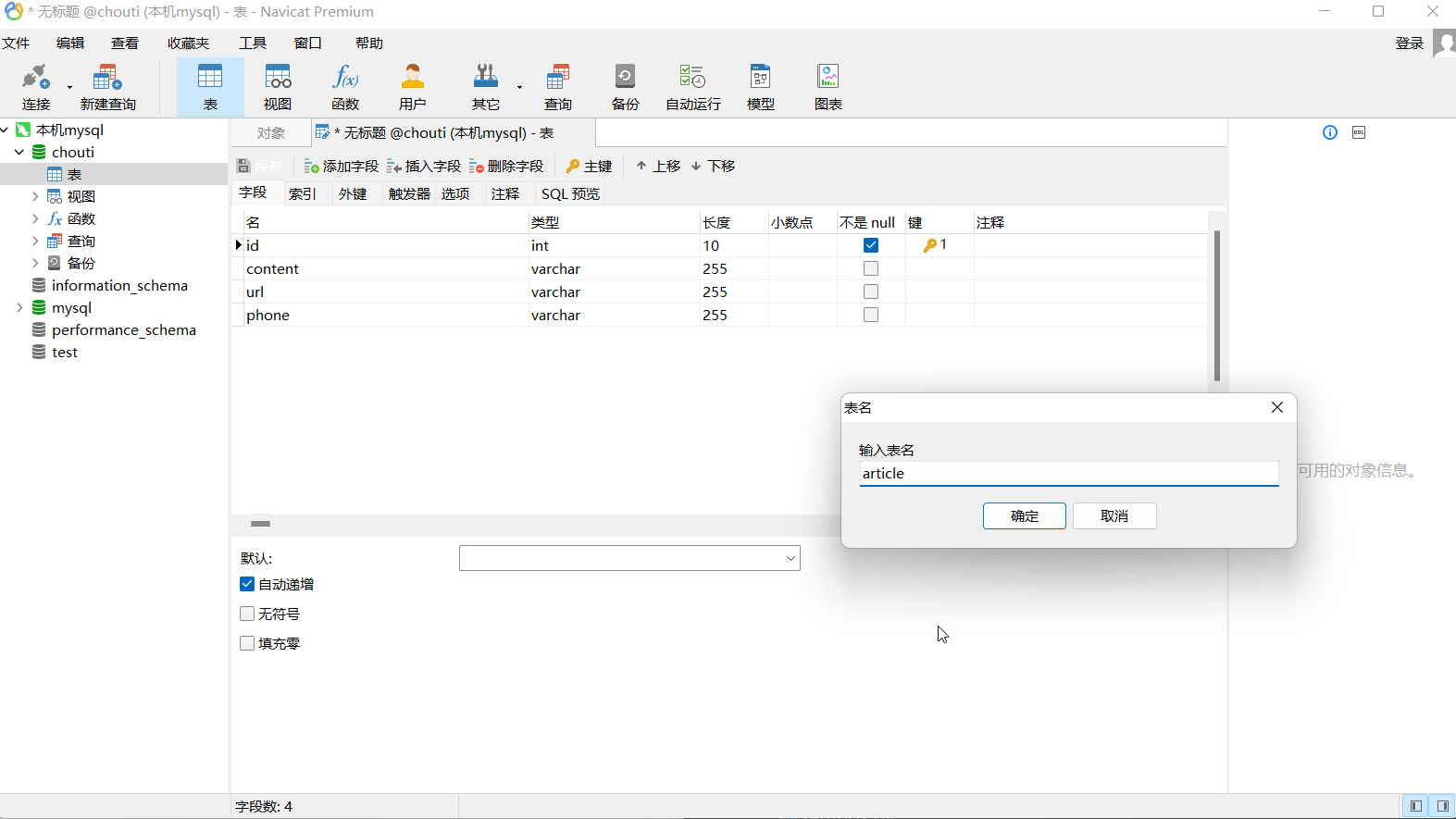Image resolution: width=1456 pixels, height=819 pixels.
Task: Open 新建查询 new query tool
Action: 107,87
